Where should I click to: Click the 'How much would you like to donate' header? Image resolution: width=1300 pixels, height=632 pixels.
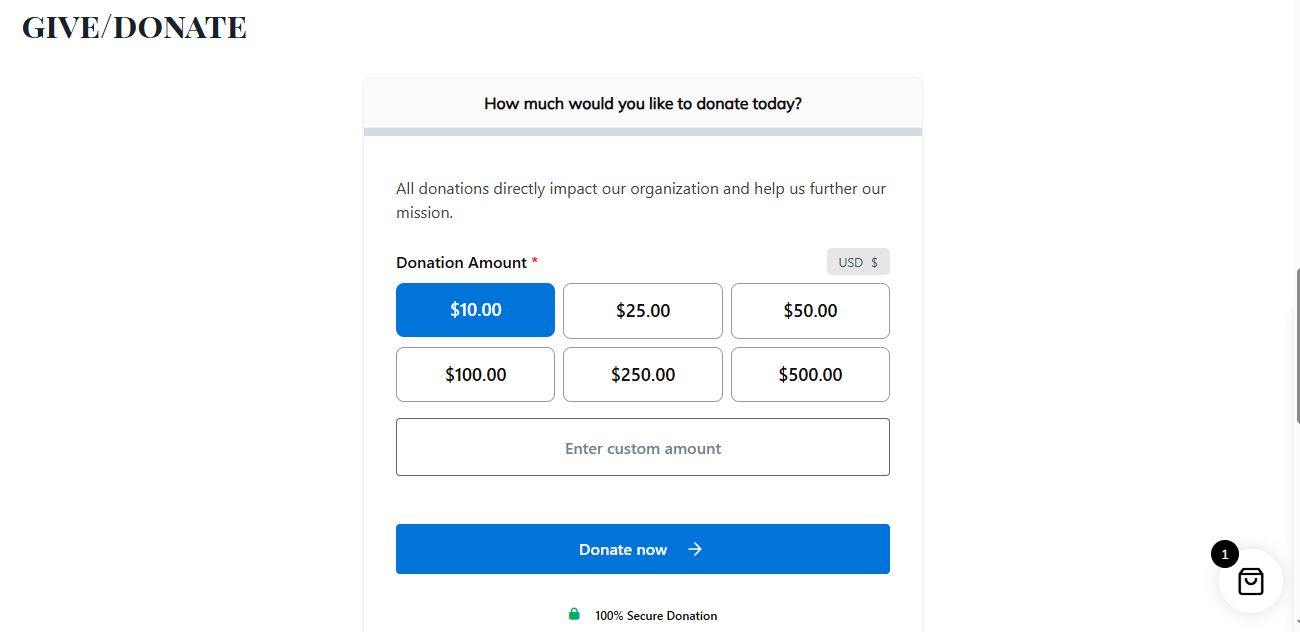[x=642, y=103]
